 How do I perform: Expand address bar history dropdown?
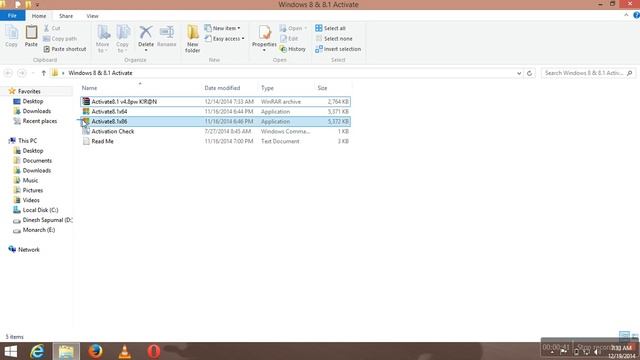click(519, 73)
